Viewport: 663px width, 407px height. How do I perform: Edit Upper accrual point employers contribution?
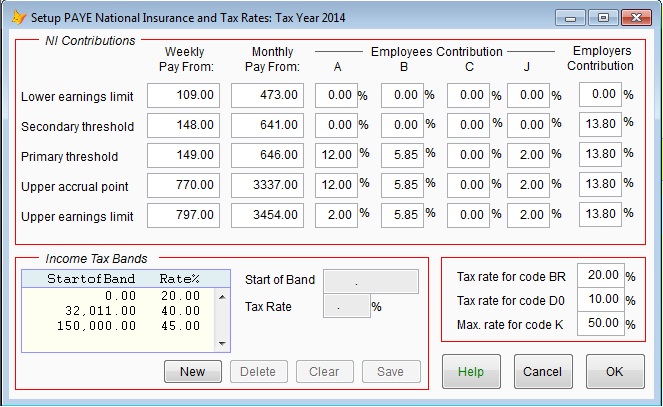point(600,184)
